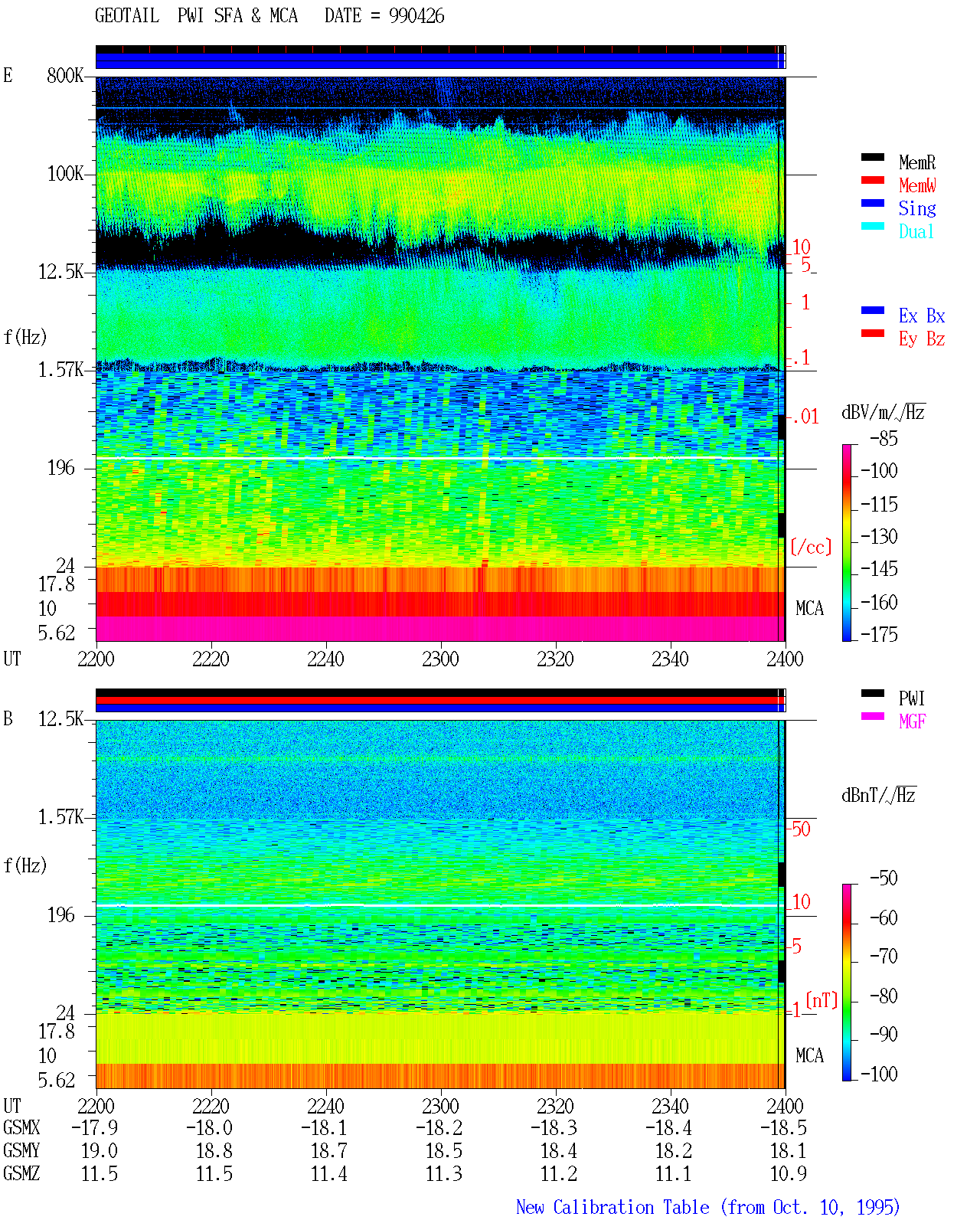
Task: Click the 2240 tick under the B spectrogram
Action: click(x=325, y=1107)
